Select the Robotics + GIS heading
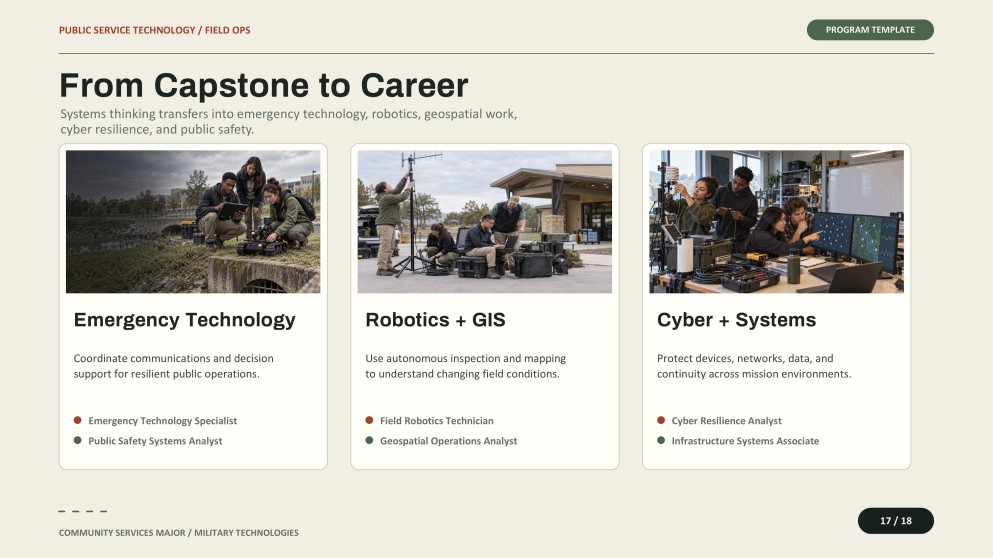Viewport: 993px width, 558px height. point(435,320)
